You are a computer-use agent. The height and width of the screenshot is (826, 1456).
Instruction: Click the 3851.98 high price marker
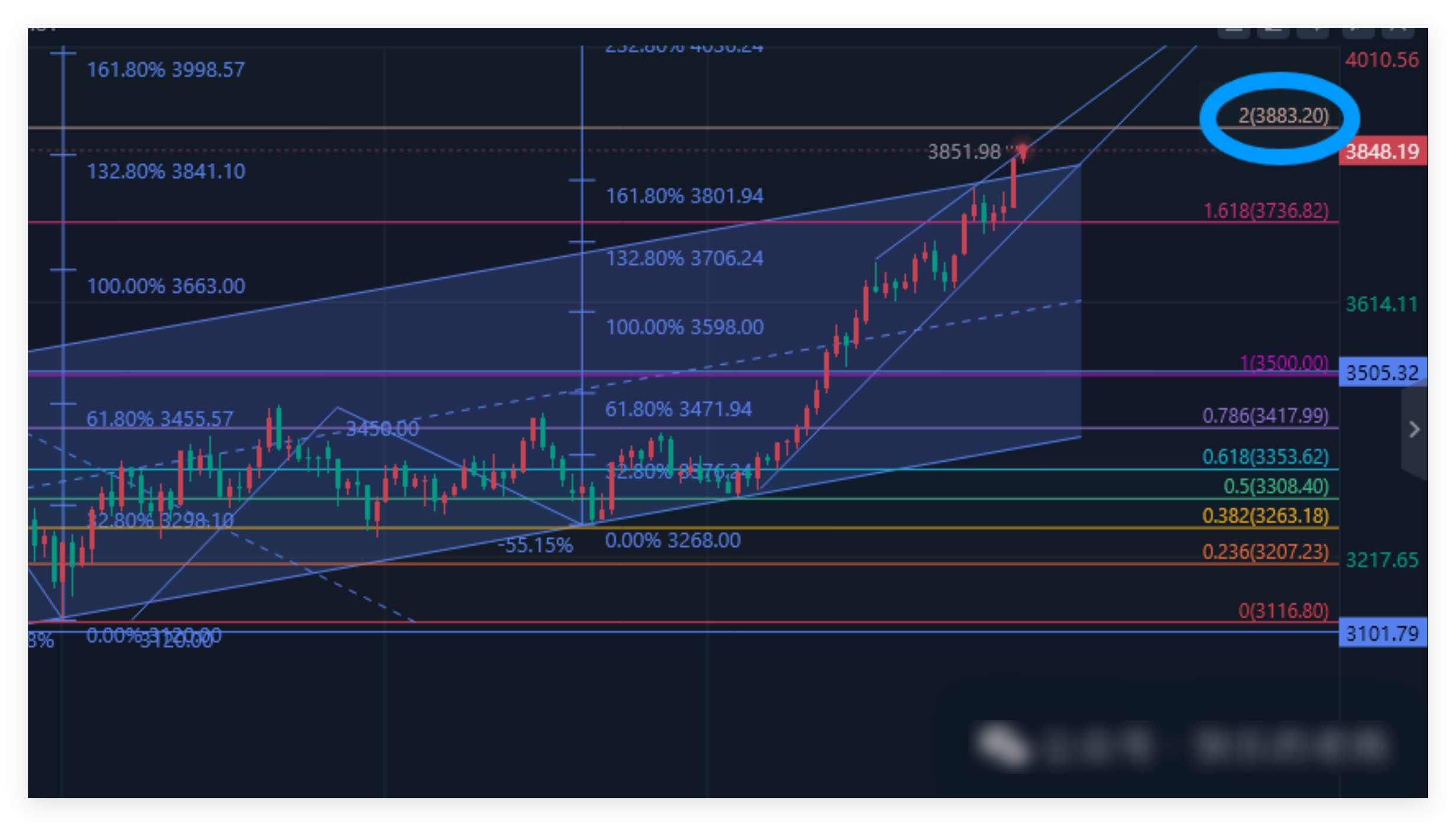click(964, 153)
